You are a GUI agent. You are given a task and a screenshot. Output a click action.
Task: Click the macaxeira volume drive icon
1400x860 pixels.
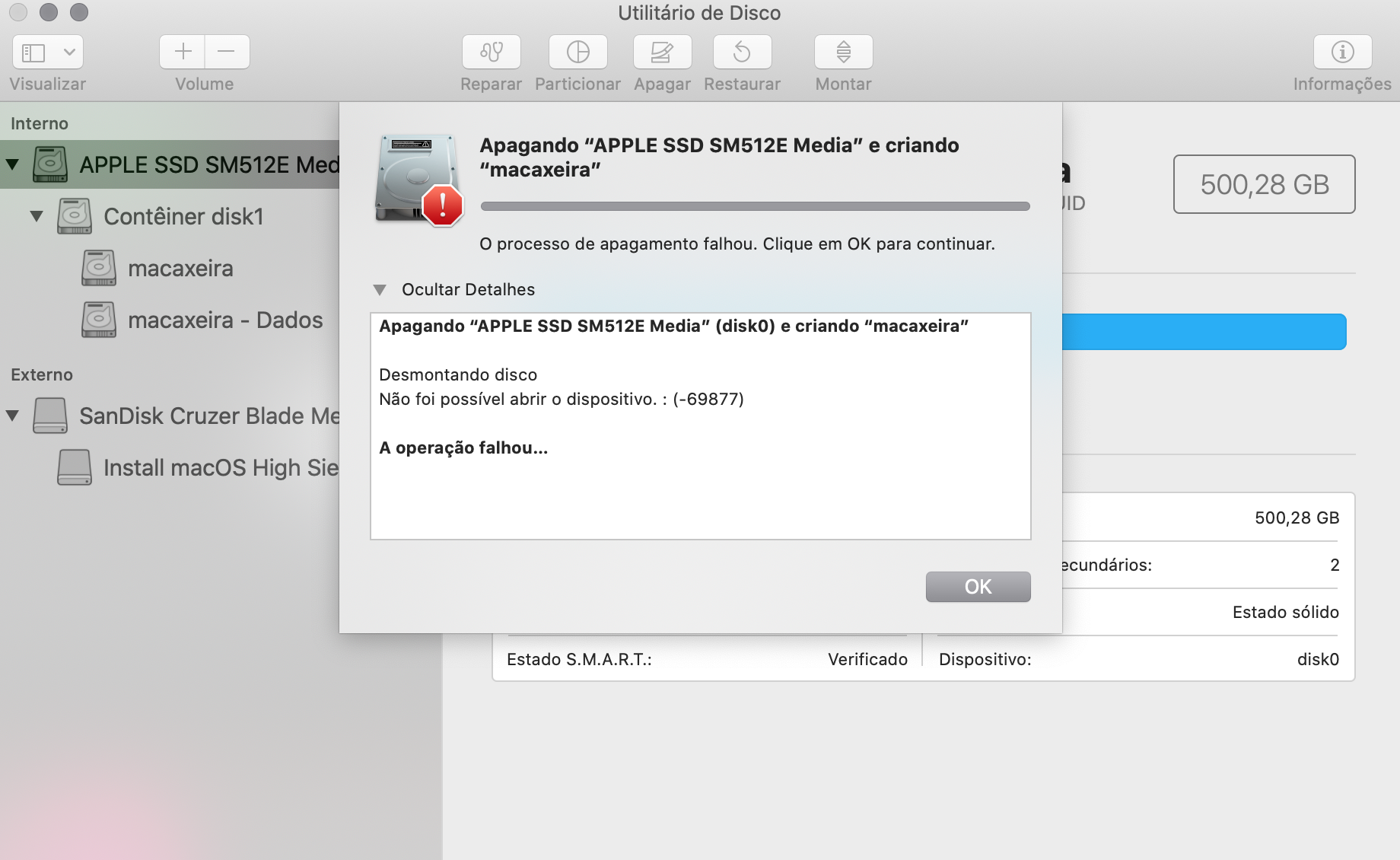[99, 268]
